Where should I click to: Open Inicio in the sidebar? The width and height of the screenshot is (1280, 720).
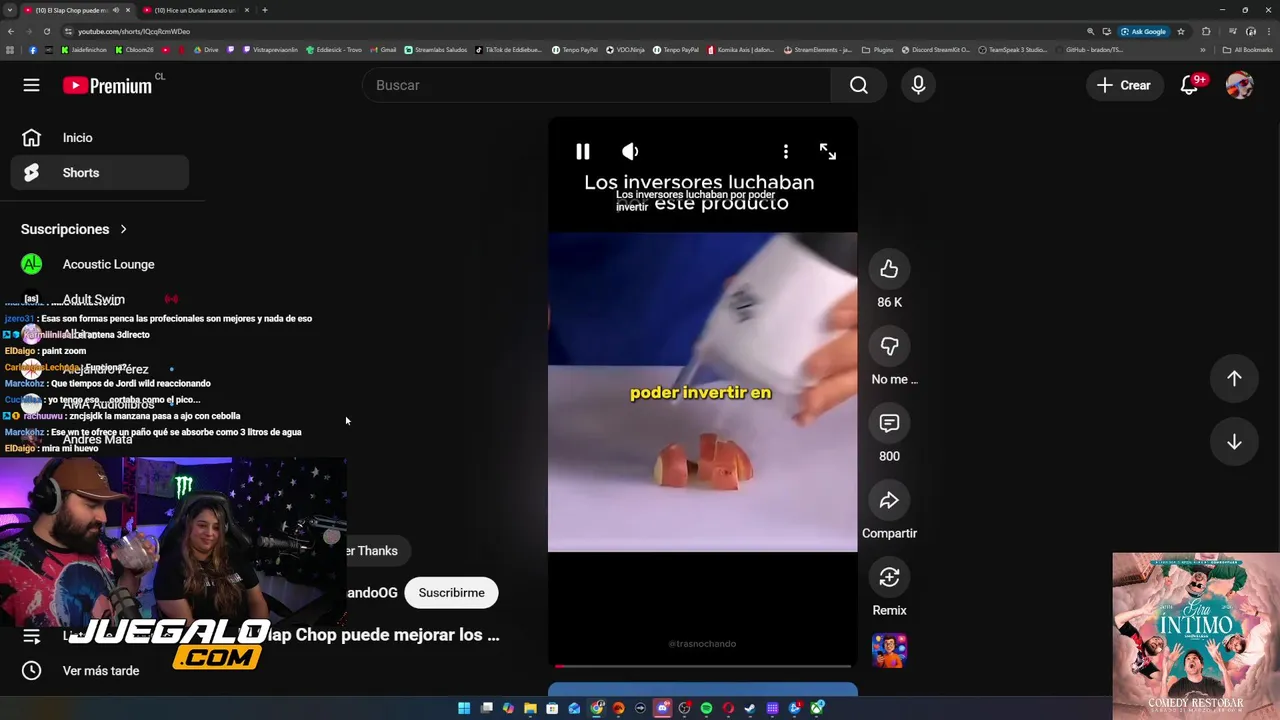pos(99,138)
